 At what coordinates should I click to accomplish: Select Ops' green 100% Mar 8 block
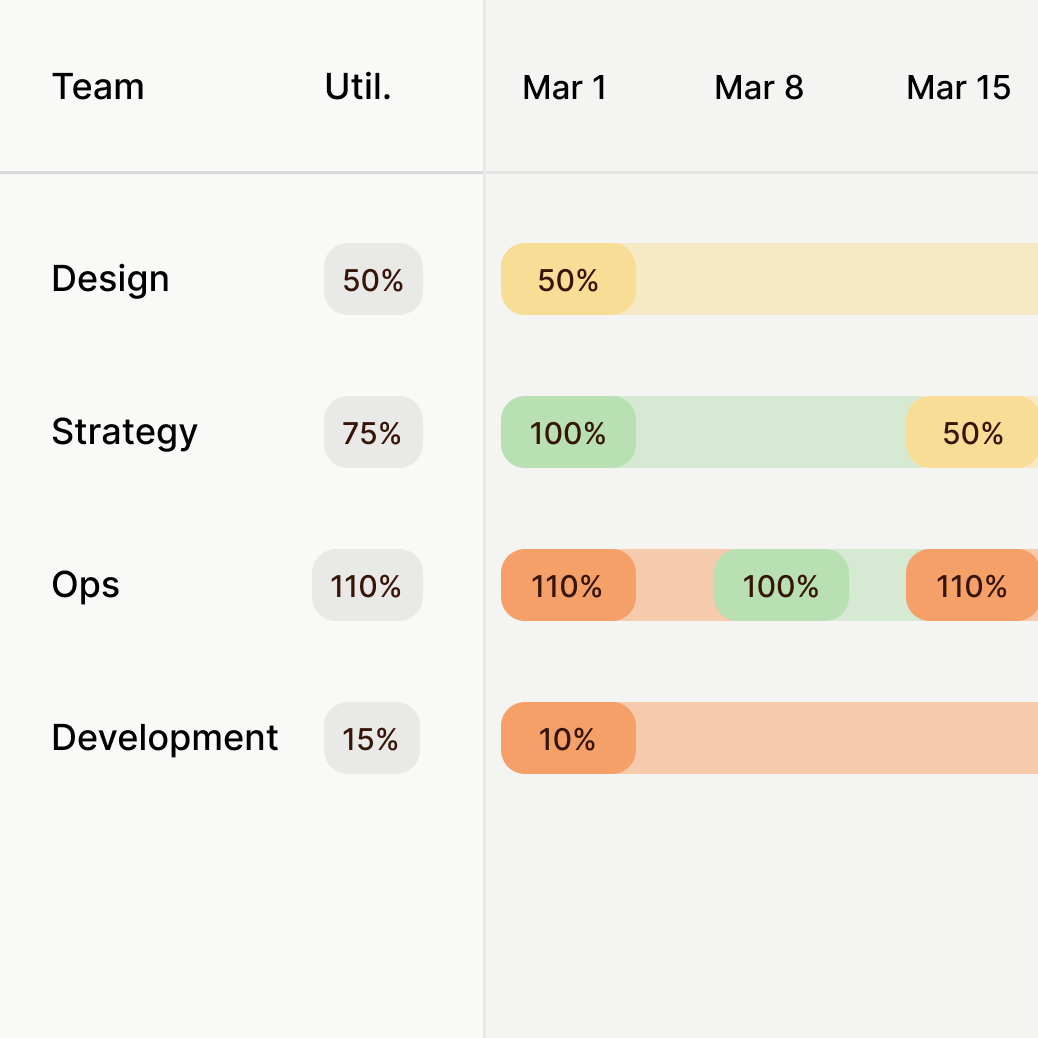tap(781, 586)
